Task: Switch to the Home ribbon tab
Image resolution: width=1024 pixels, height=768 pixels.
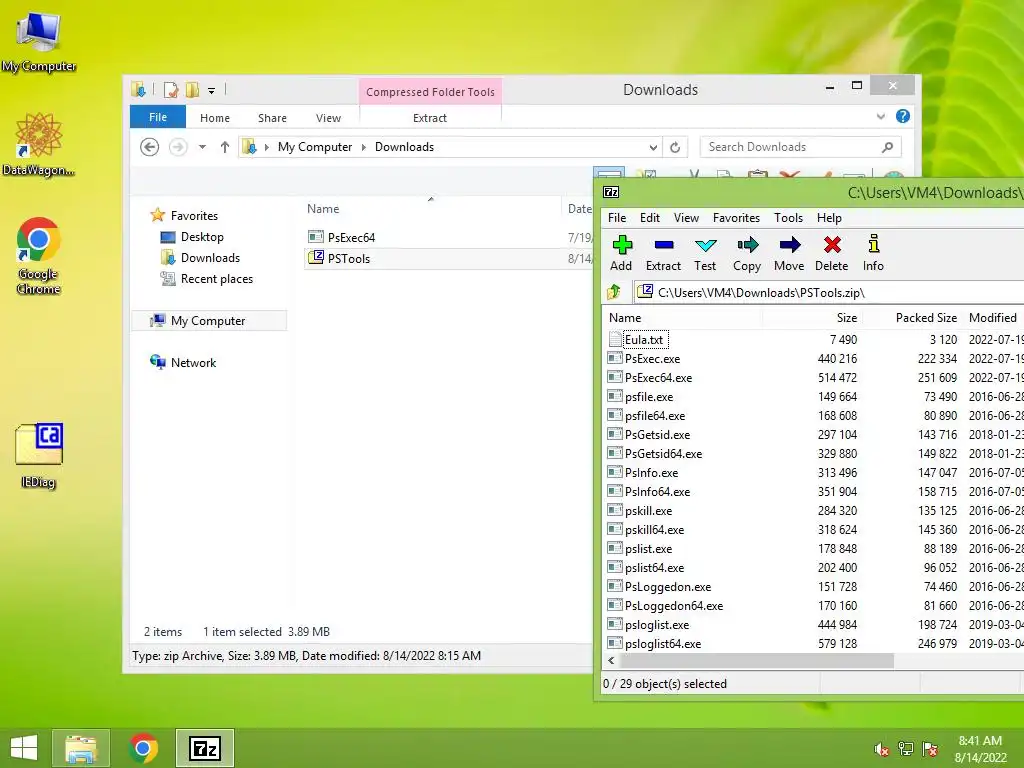Action: tap(215, 118)
